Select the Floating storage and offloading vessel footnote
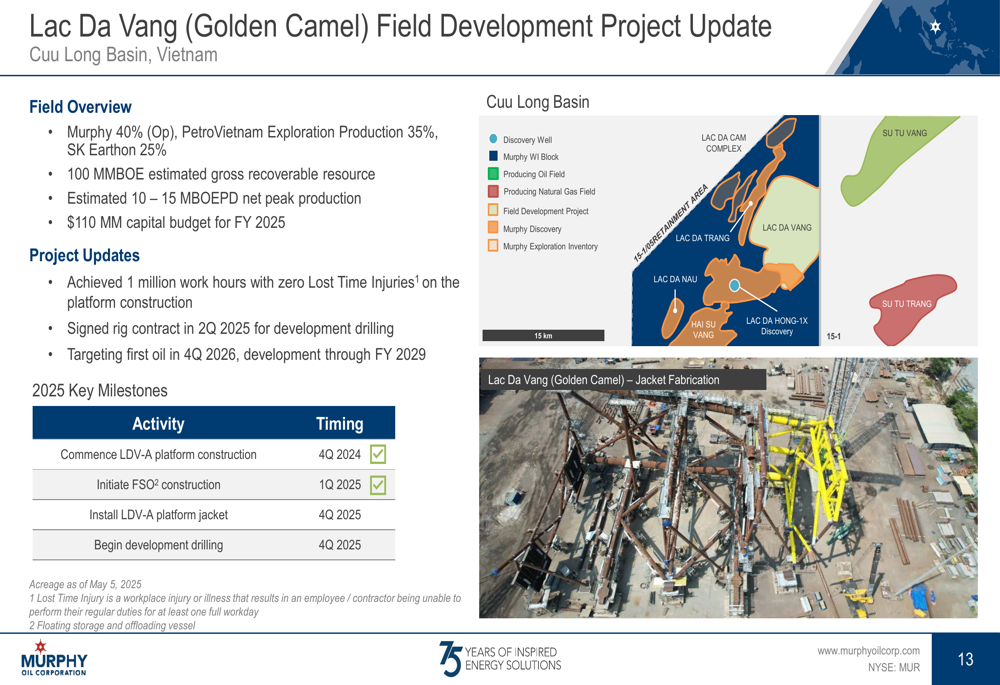 click(112, 626)
